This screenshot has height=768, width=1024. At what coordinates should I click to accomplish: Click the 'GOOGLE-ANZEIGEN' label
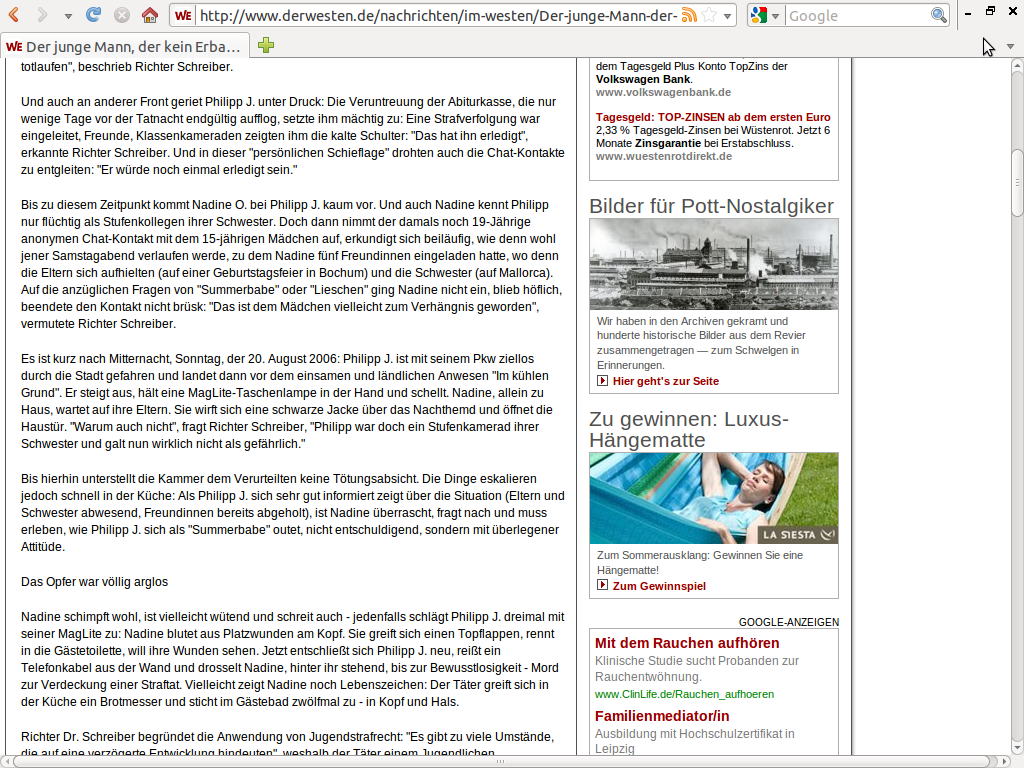pyautogui.click(x=788, y=622)
